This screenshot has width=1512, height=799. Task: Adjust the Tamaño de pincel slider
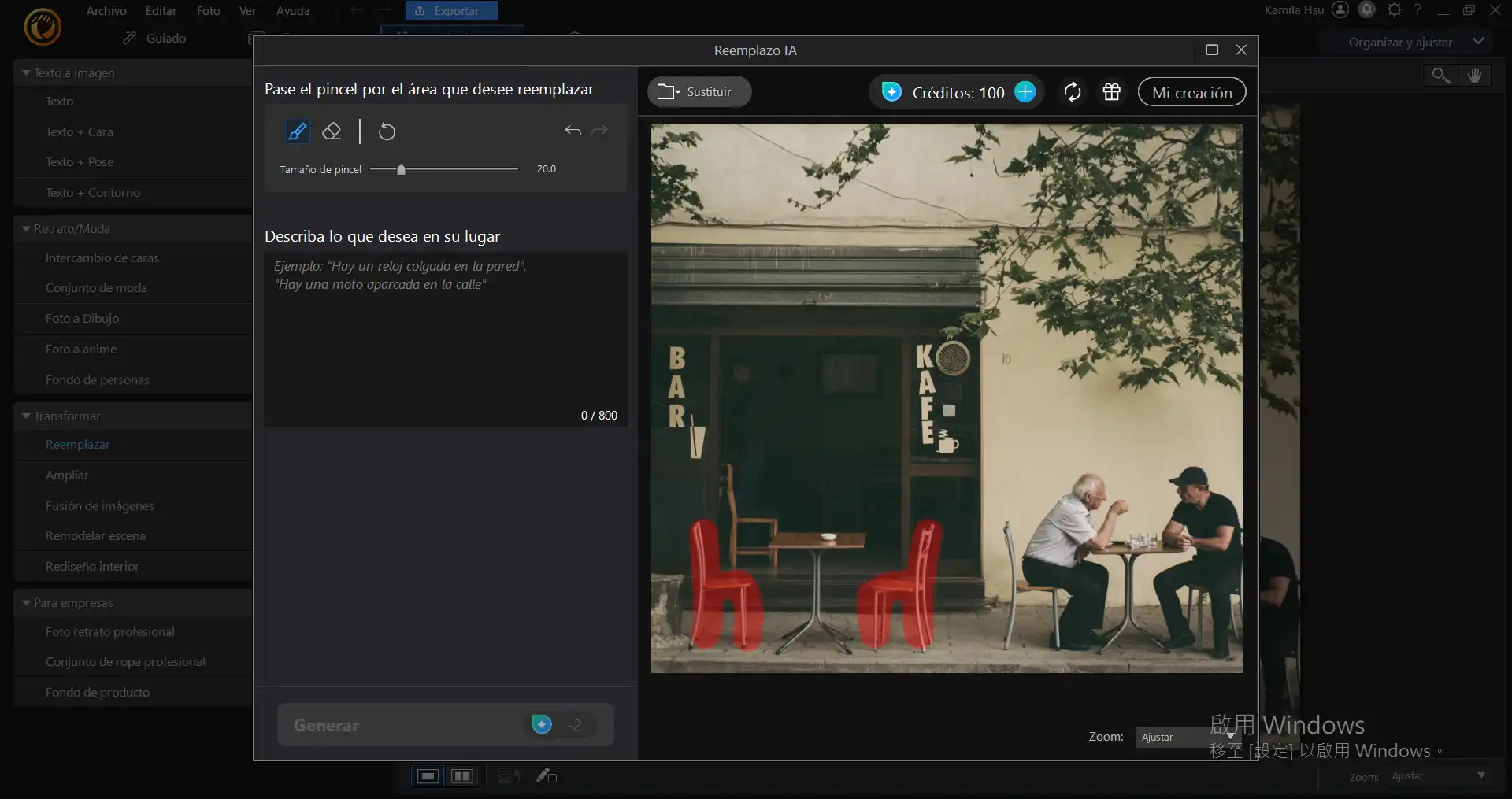click(444, 169)
